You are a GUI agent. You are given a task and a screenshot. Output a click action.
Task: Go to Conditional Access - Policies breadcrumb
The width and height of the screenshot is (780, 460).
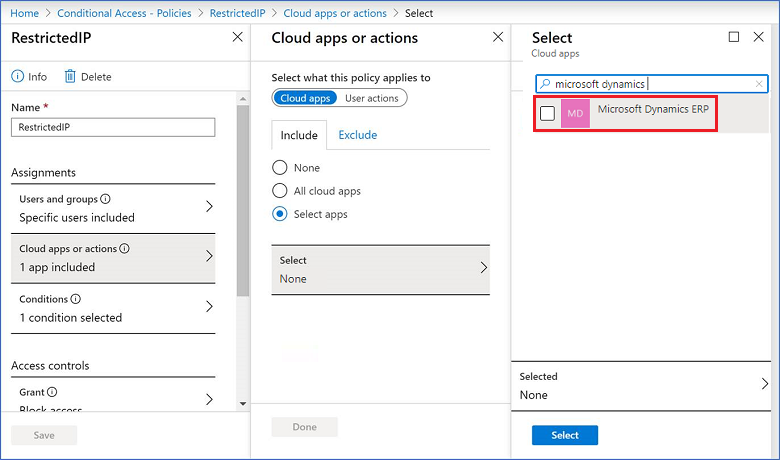coord(126,12)
